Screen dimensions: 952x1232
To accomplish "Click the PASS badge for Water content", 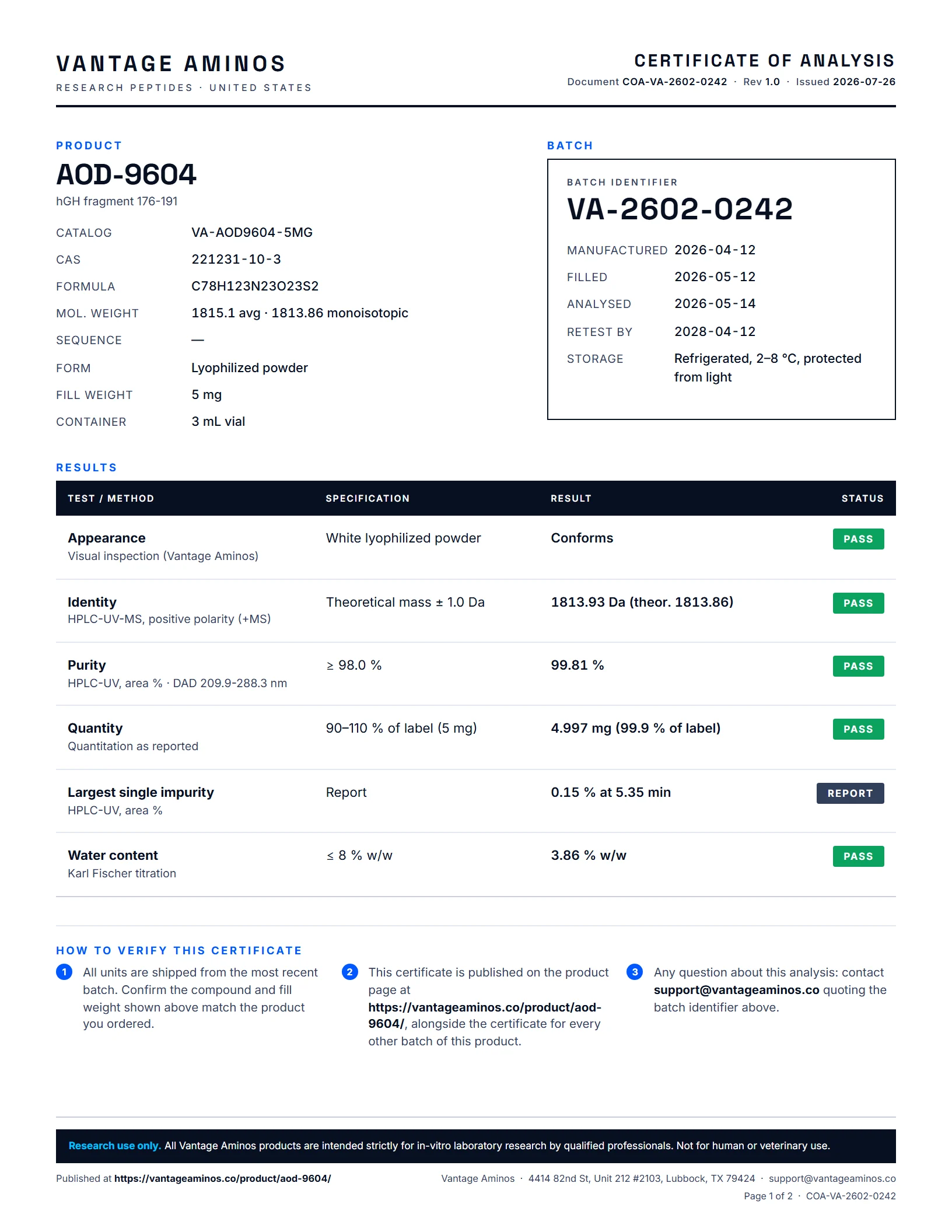I will (858, 856).
